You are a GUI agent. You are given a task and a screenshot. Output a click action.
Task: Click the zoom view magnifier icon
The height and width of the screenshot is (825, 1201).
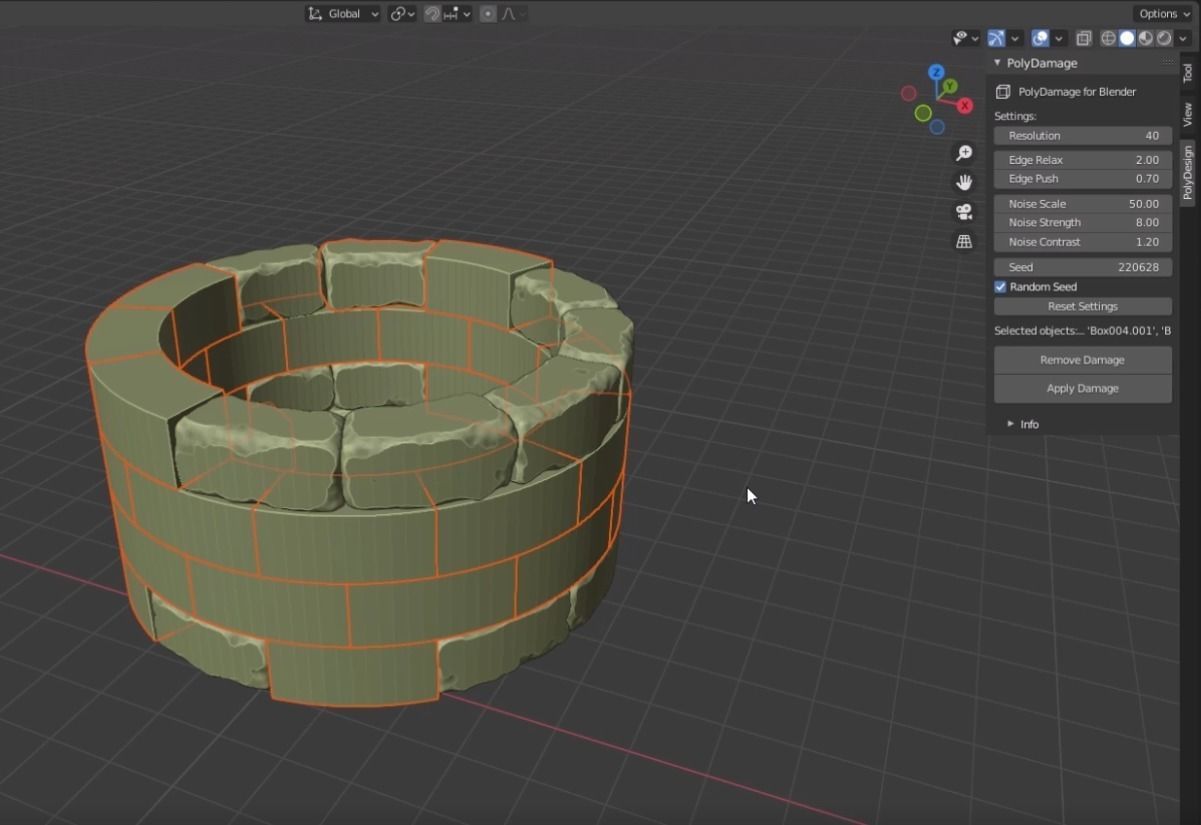[964, 153]
